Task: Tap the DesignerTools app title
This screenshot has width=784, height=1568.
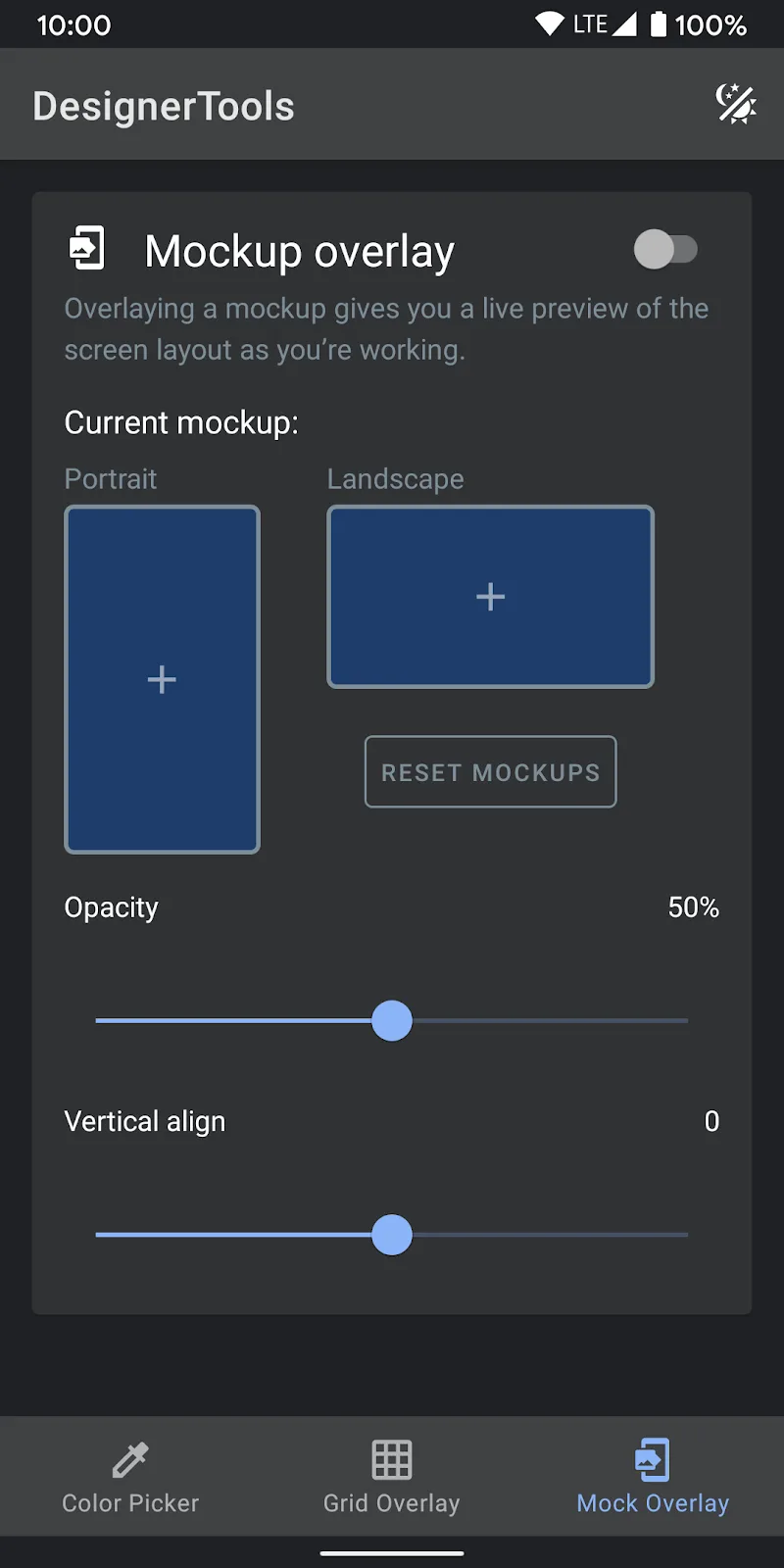Action: click(164, 106)
